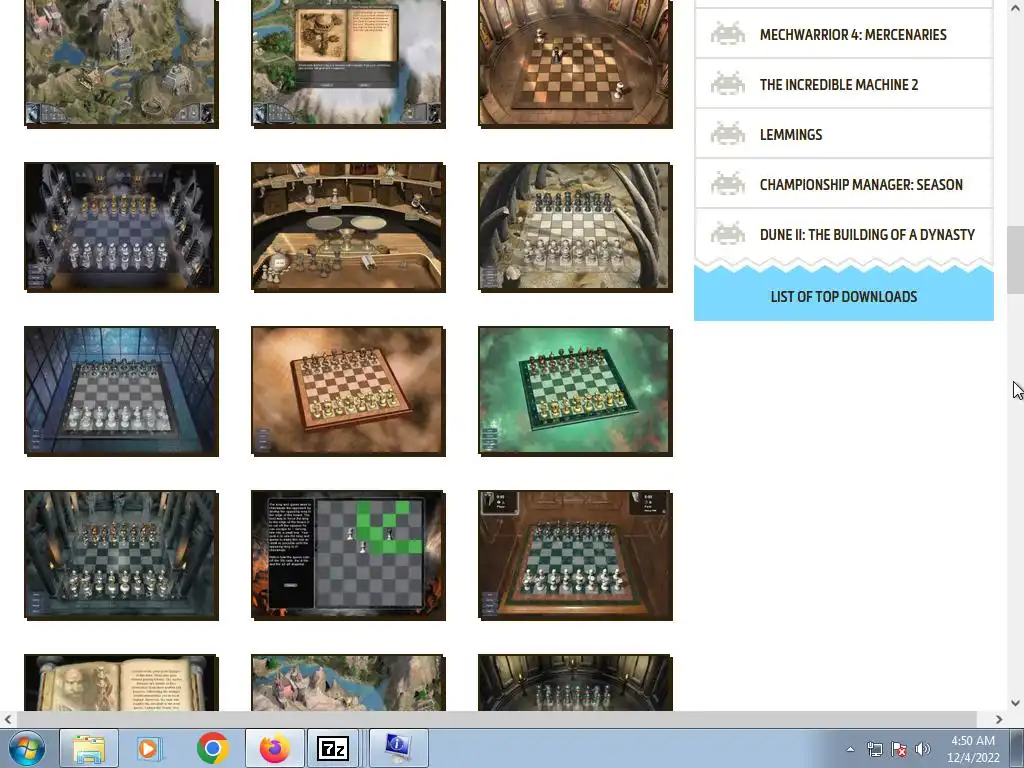The image size is (1024, 768).
Task: Click the horizontal scrollbar left arrow
Action: coord(7,720)
